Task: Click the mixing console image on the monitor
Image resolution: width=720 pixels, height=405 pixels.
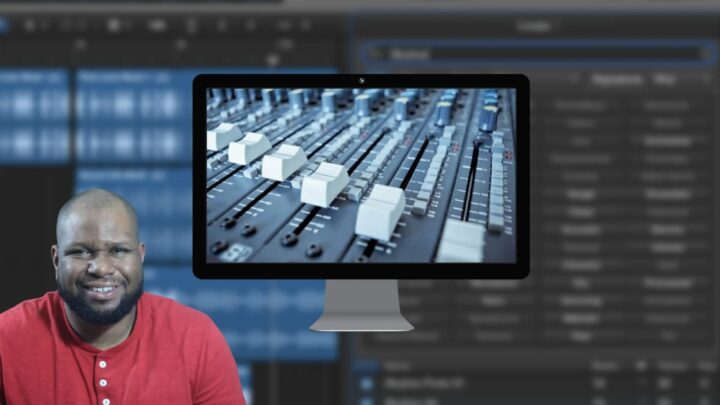Action: click(x=361, y=175)
